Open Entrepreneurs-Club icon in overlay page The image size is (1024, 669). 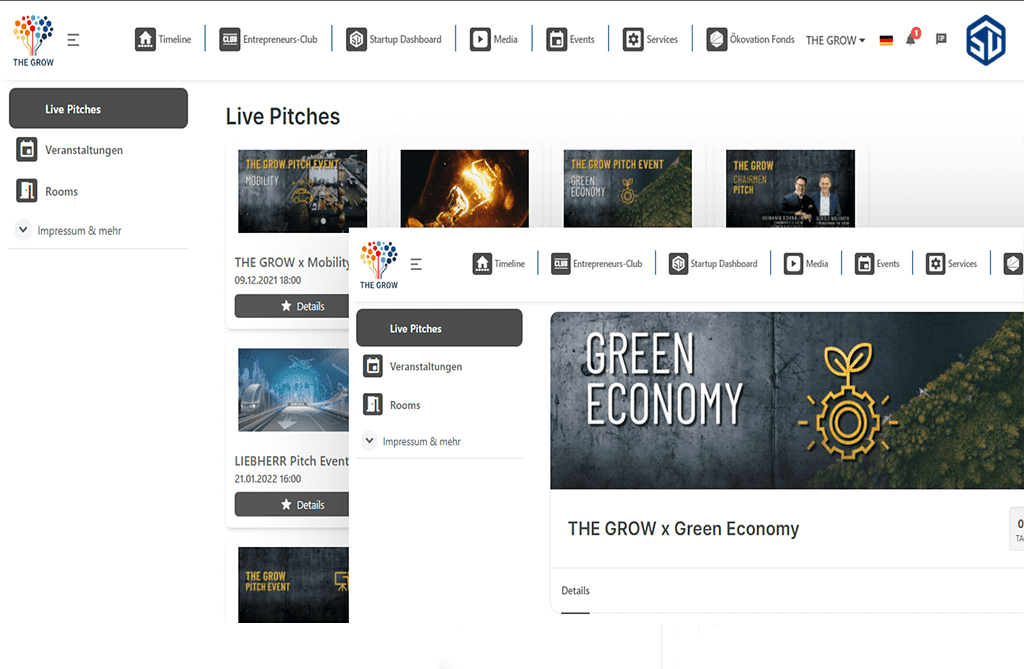(561, 263)
